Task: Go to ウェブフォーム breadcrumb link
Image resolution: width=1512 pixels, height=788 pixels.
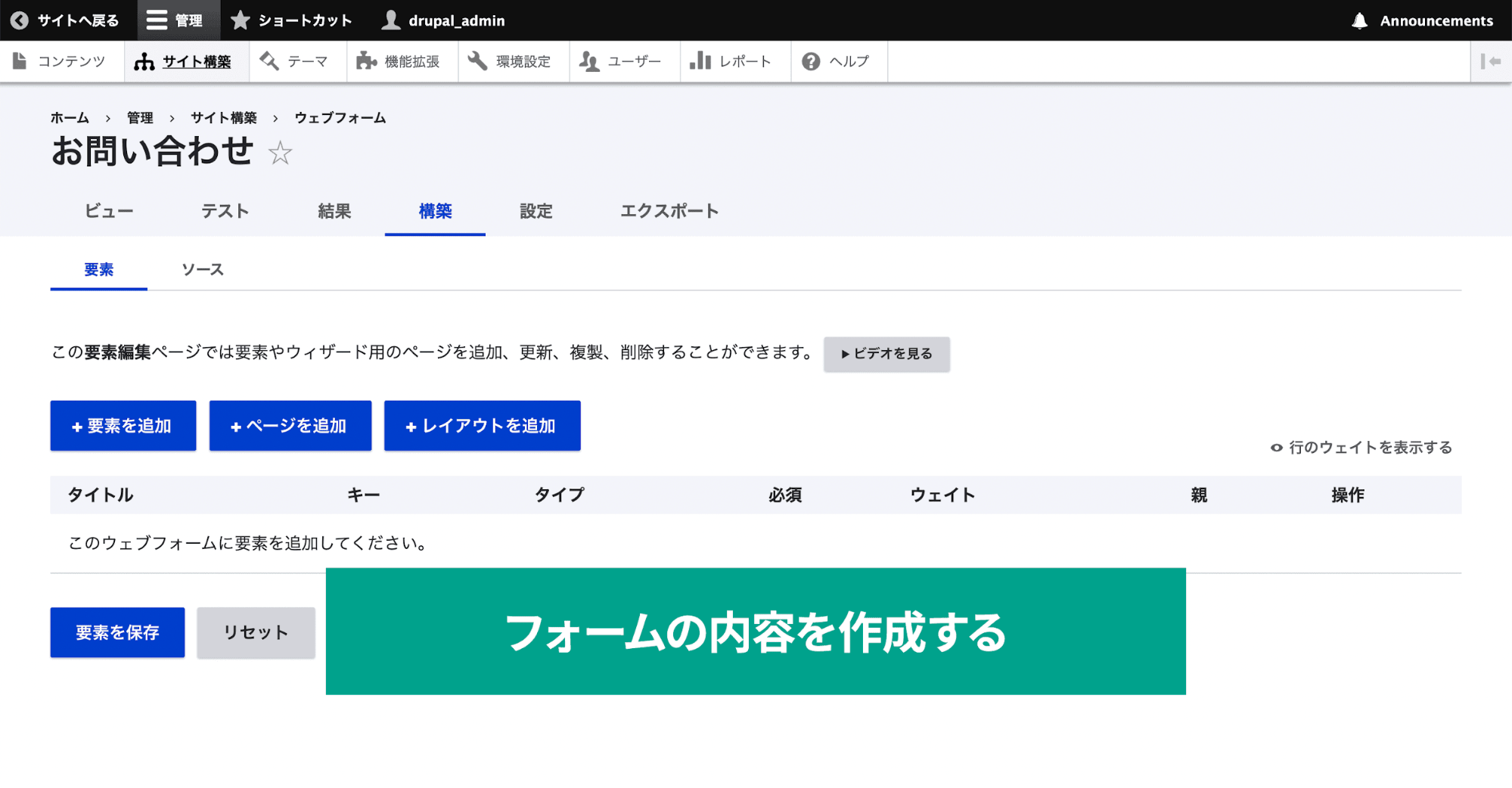Action: click(340, 118)
